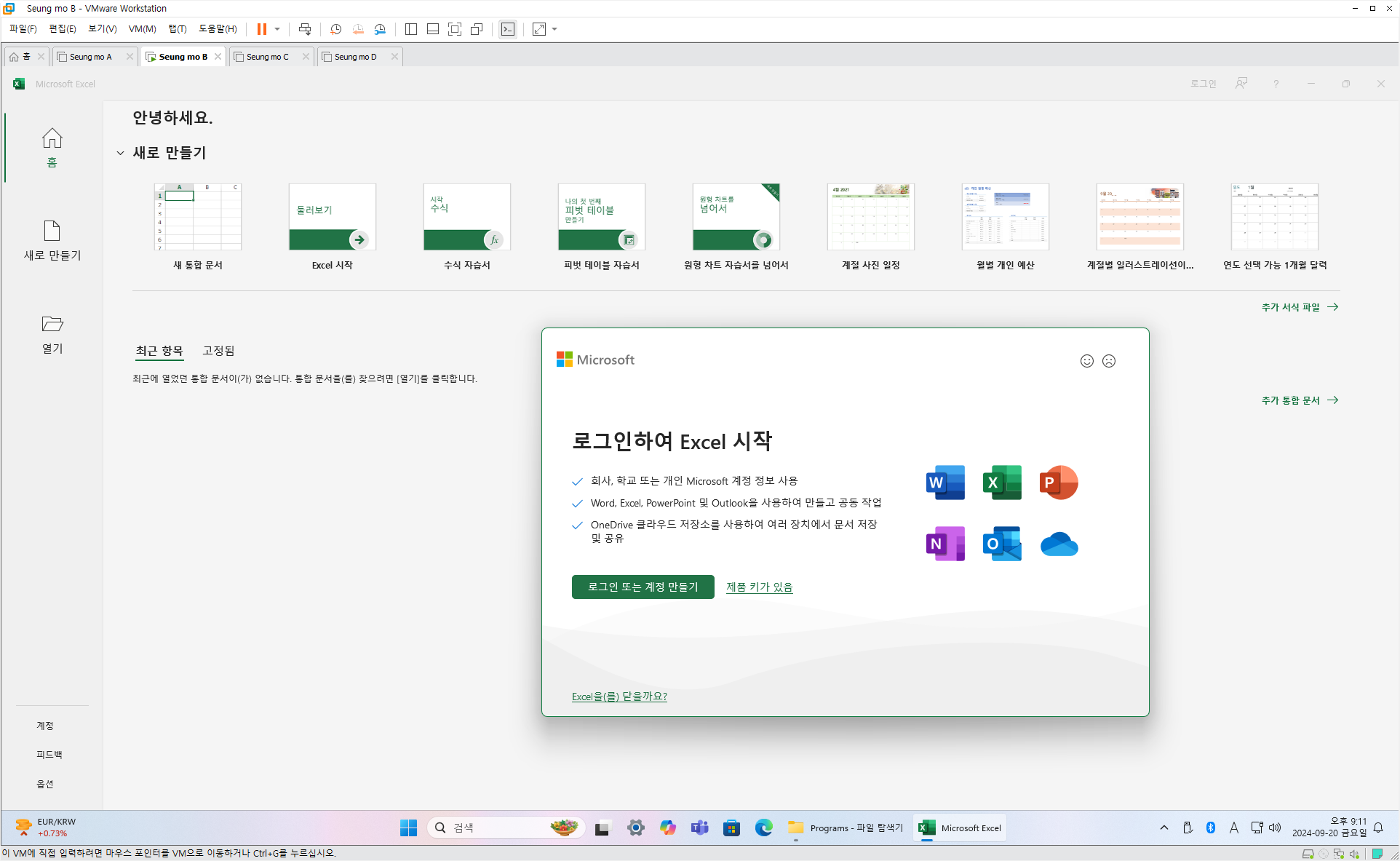1400x861 pixels.
Task: Open the Microsoft Edge taskbar icon
Action: [x=763, y=828]
